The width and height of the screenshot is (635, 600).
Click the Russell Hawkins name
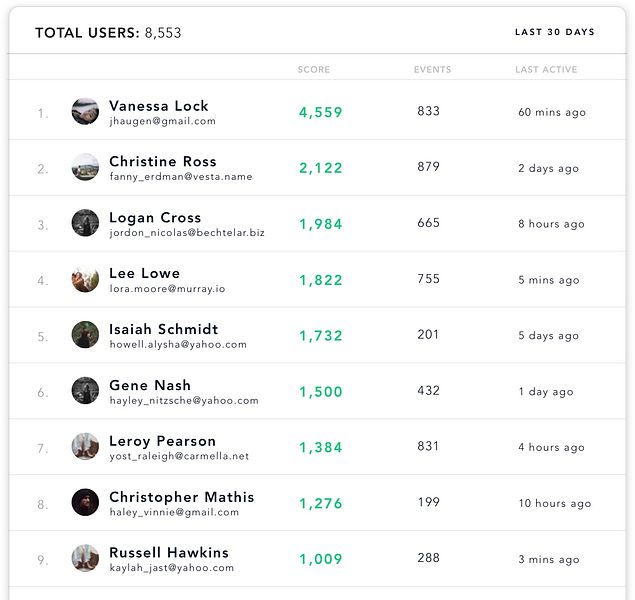click(x=169, y=553)
